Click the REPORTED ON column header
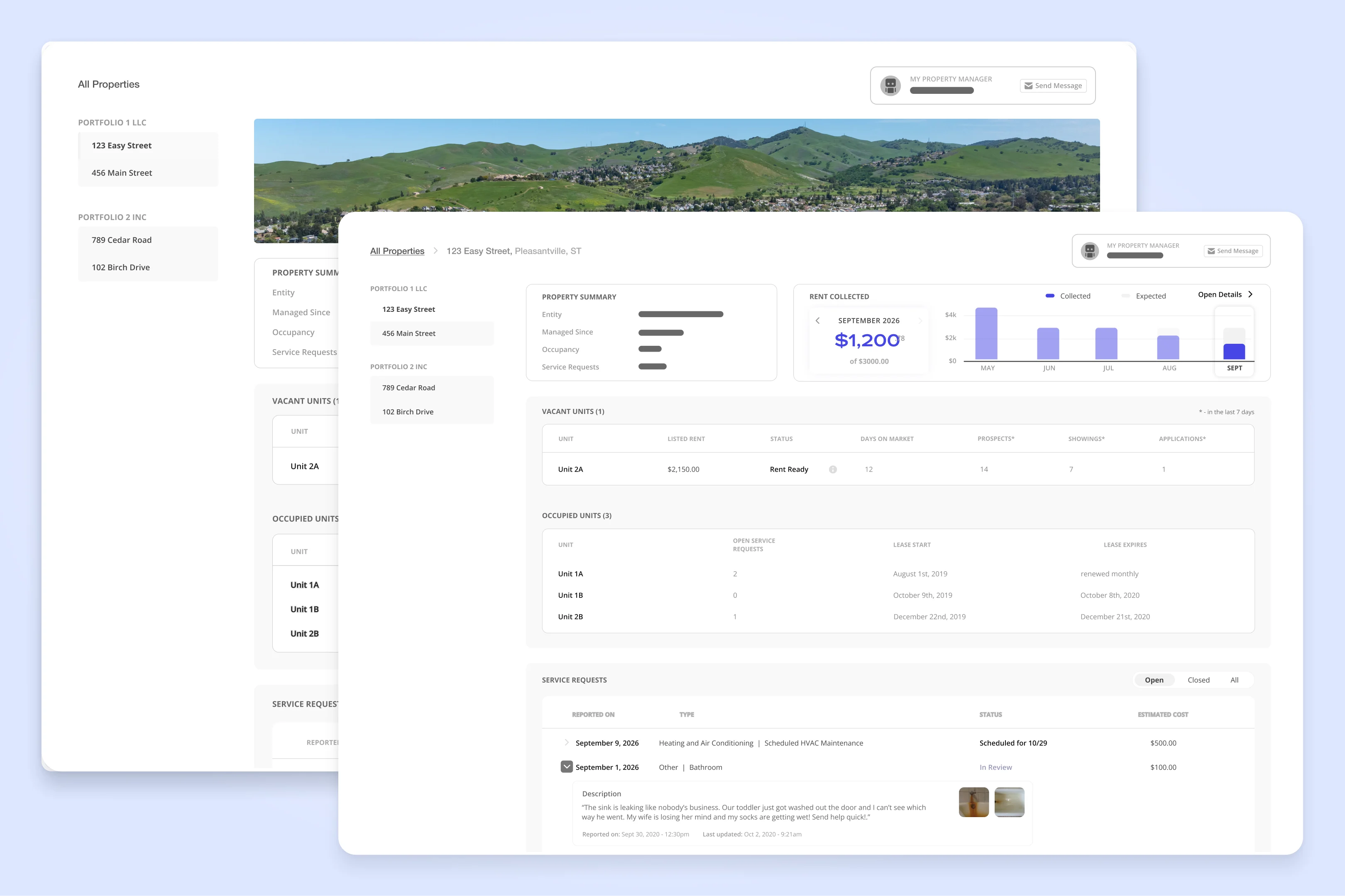This screenshot has height=896, width=1345. 593,715
